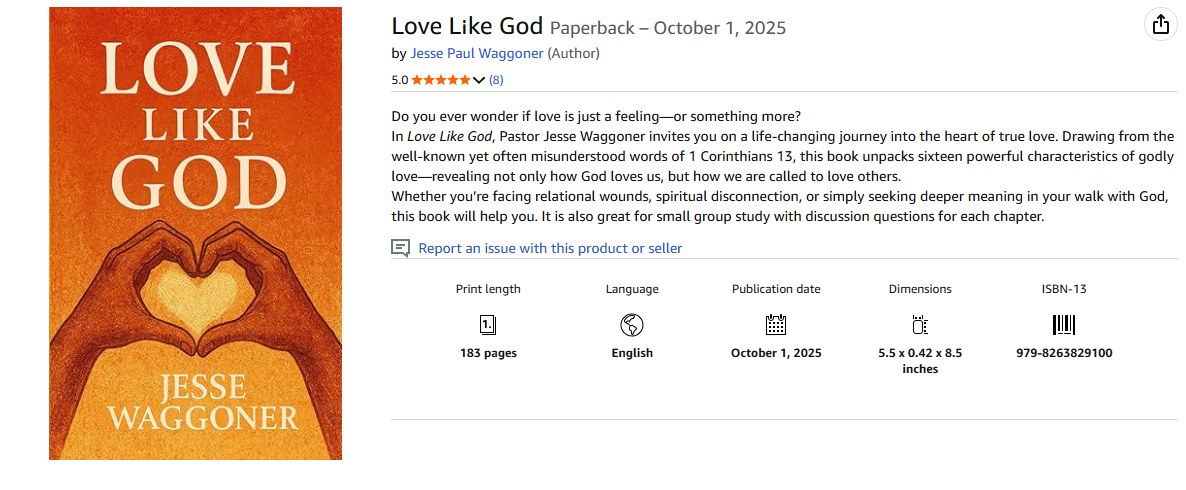This screenshot has width=1186, height=490.
Task: Click the share icon button
Action: click(1160, 25)
